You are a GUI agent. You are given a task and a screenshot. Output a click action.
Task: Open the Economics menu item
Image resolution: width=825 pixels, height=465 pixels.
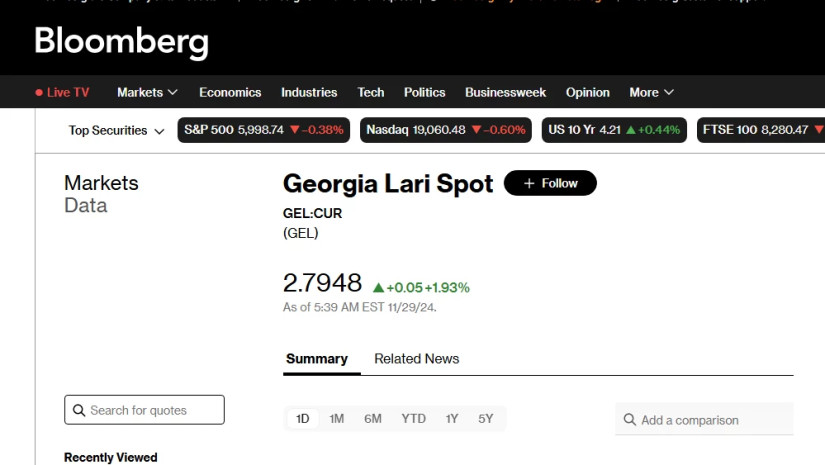tap(230, 92)
